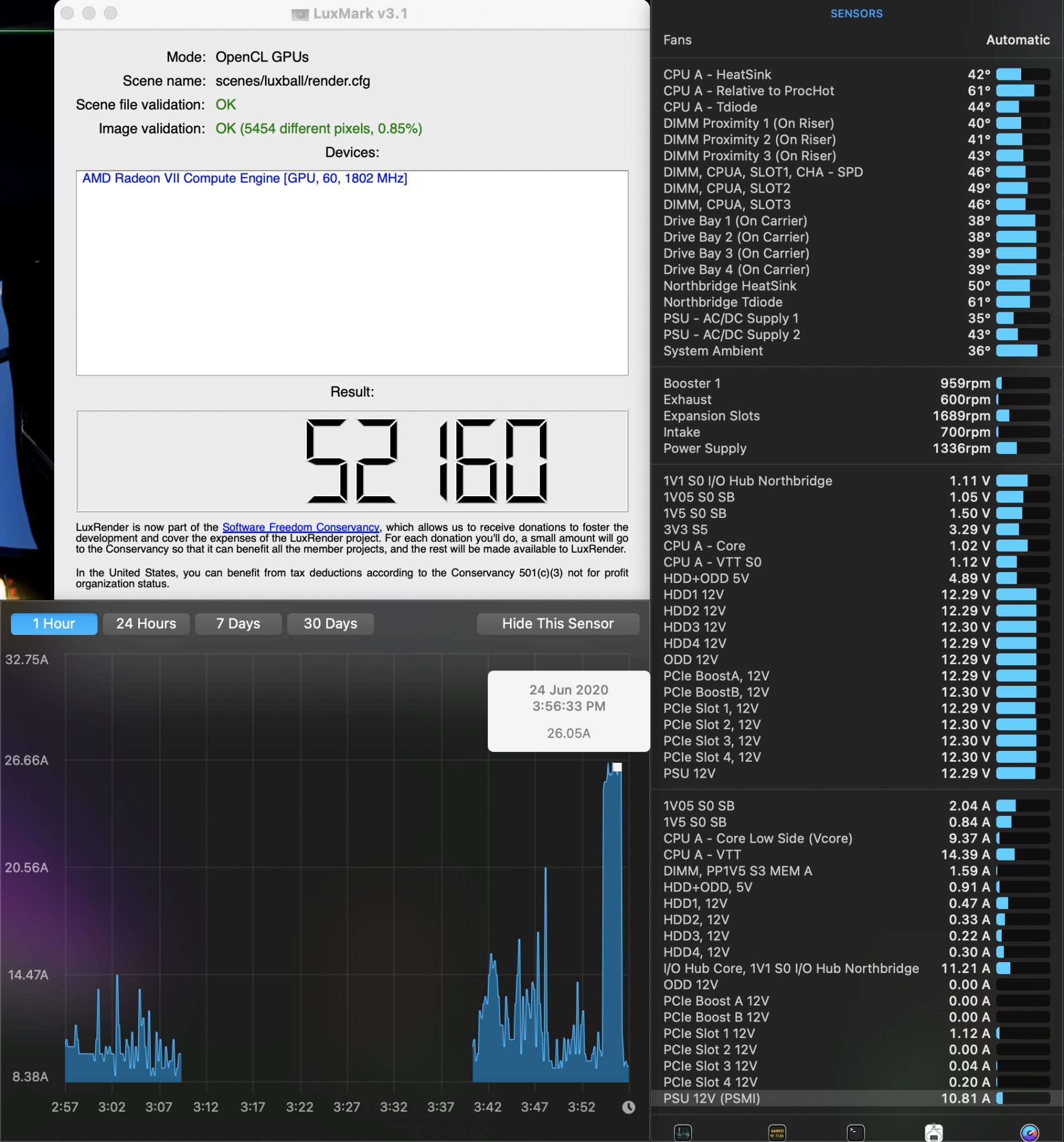This screenshot has height=1142, width=1064.
Task: Click the Booster 1 fan row
Action: tap(857, 383)
